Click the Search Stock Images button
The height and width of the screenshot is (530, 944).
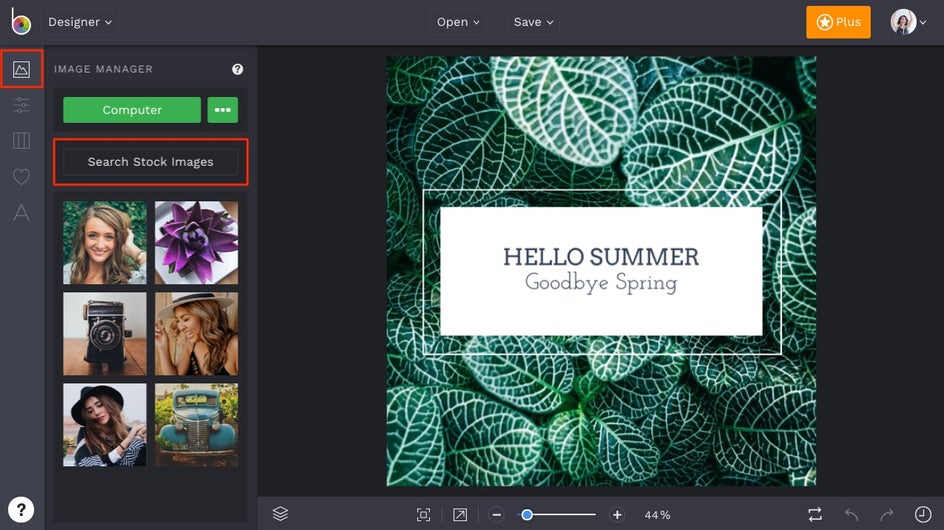tap(151, 162)
